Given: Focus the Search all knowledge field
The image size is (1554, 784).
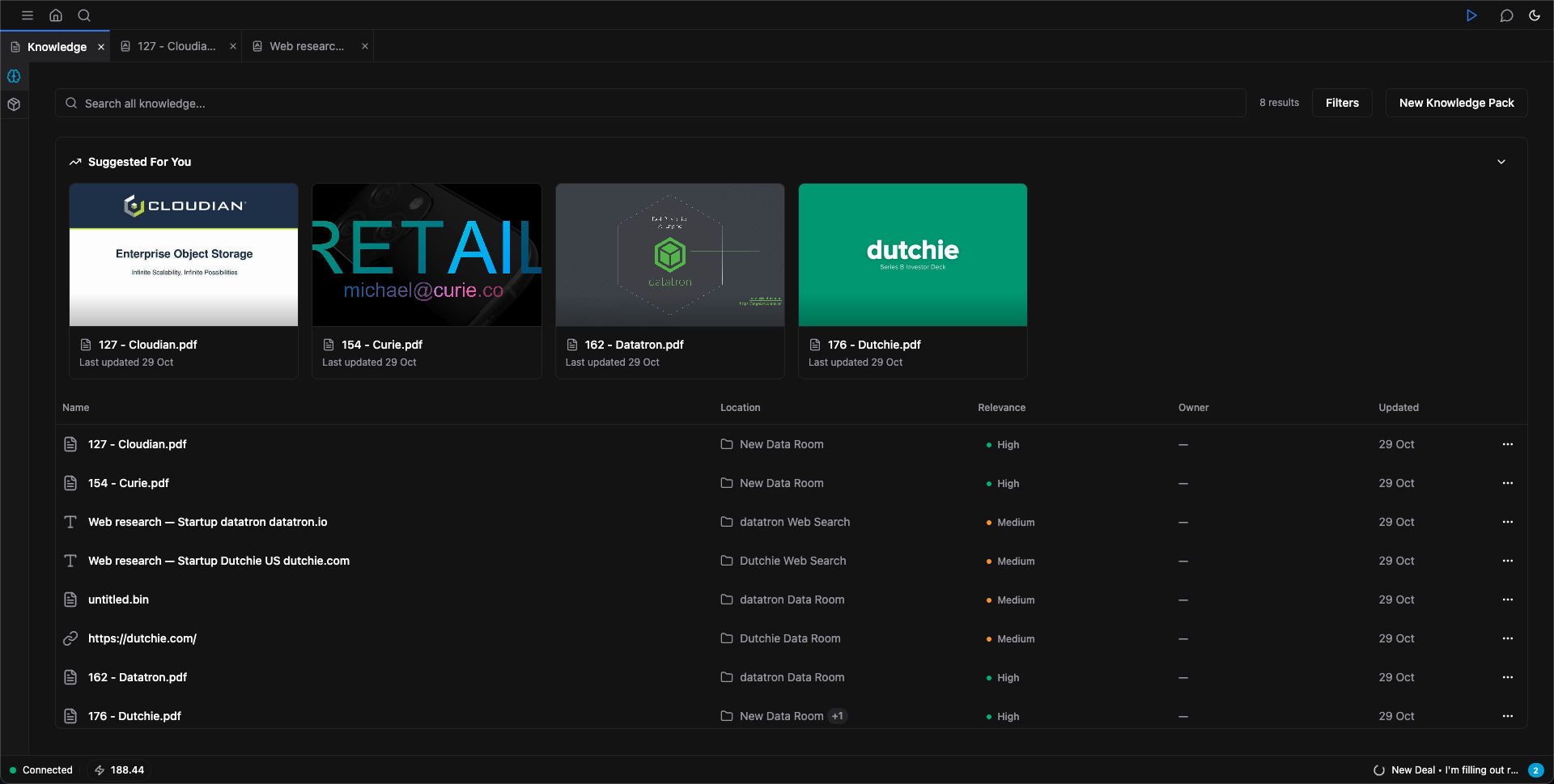Looking at the screenshot, I should 647,104.
